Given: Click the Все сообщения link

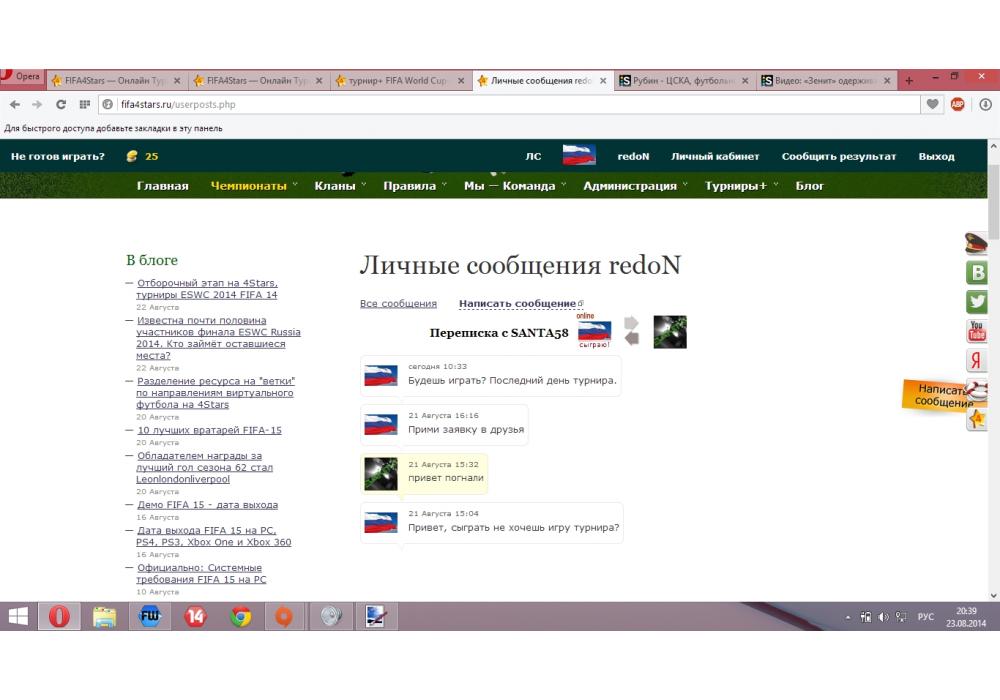Looking at the screenshot, I should click(398, 304).
